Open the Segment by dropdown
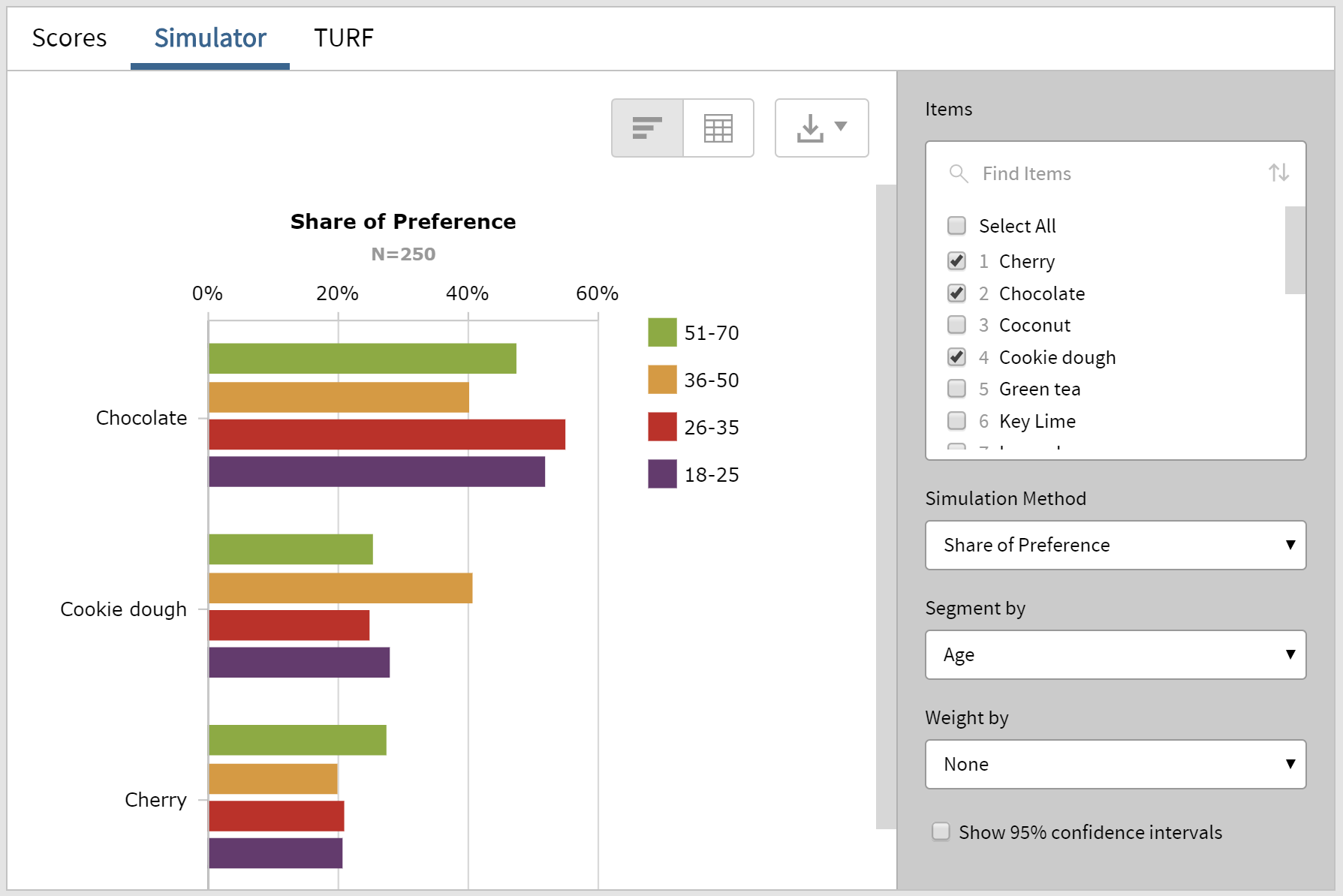Image resolution: width=1343 pixels, height=896 pixels. [1116, 654]
